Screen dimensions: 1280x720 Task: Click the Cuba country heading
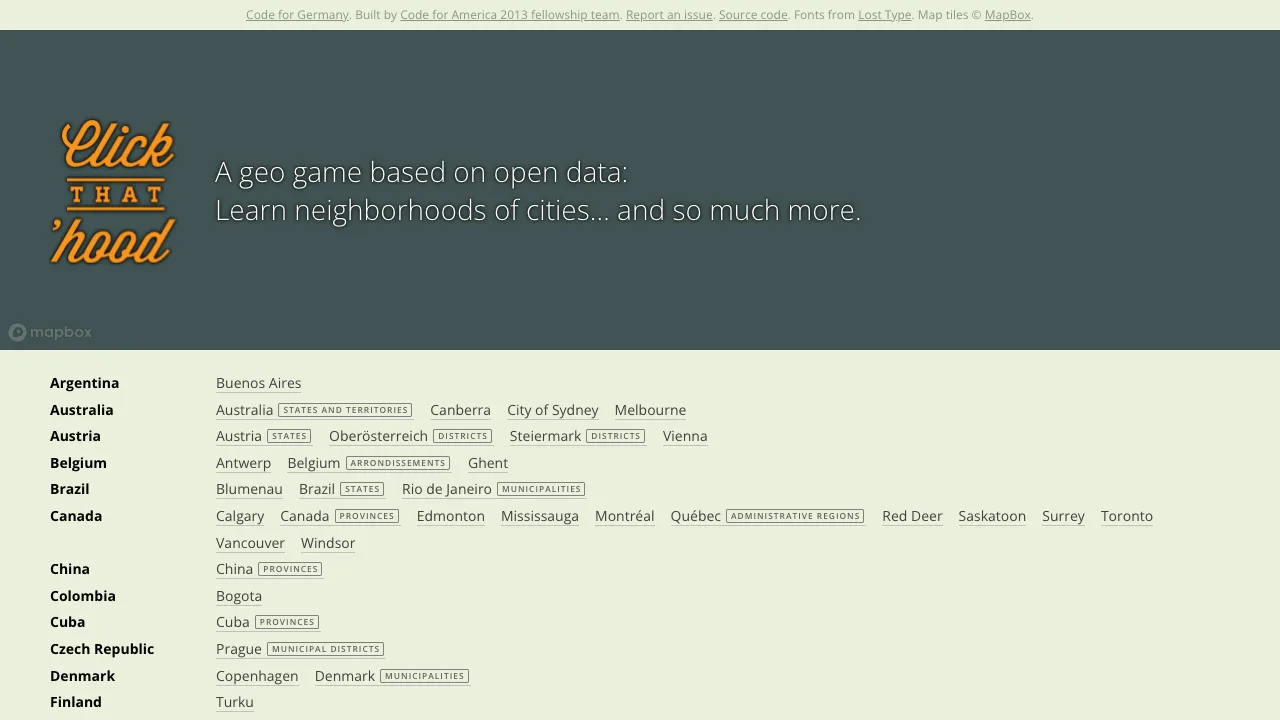click(68, 622)
